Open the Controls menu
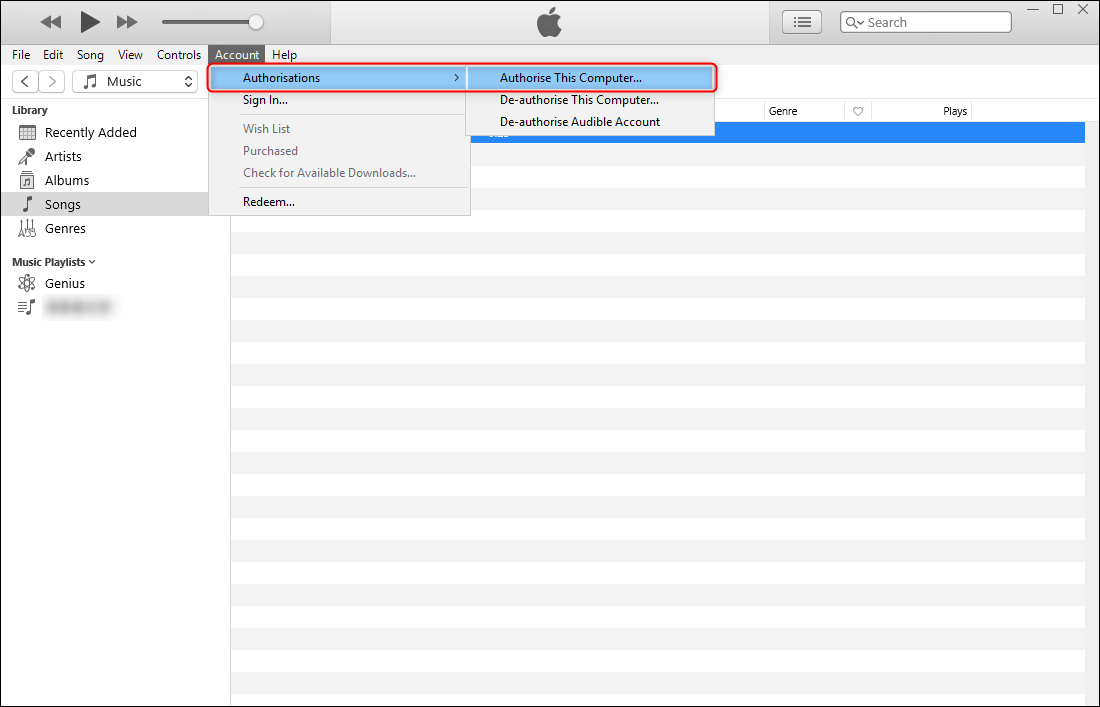This screenshot has width=1100, height=707. click(x=179, y=55)
